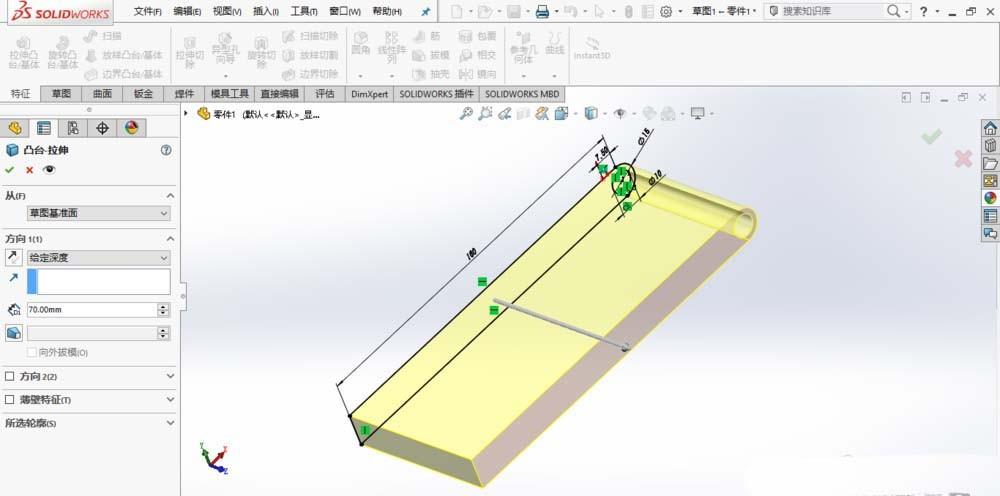
Task: Open the 编辑 menu
Action: (187, 11)
